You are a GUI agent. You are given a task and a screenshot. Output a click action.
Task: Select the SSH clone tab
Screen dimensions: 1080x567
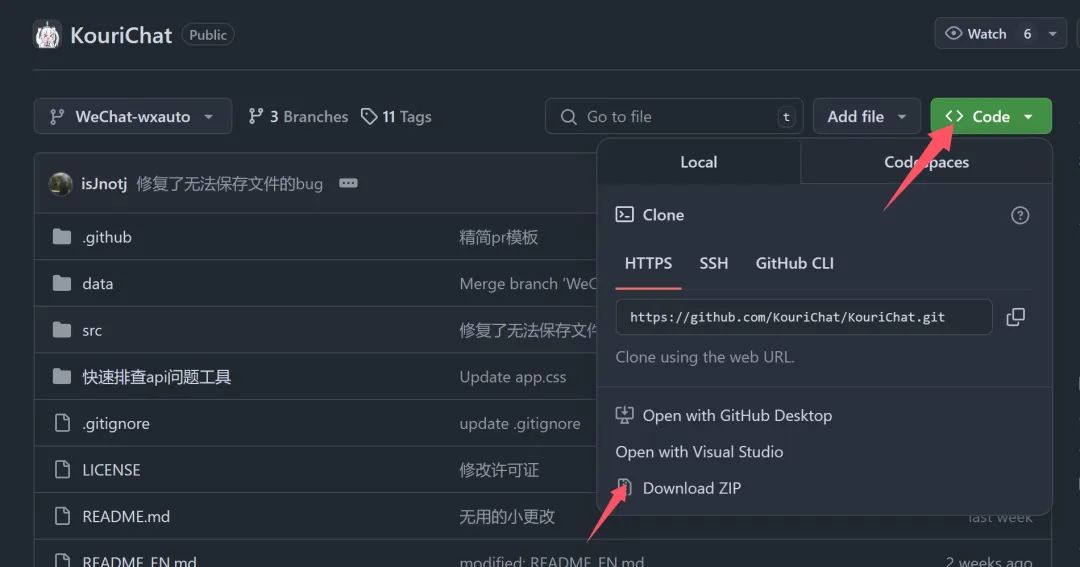714,263
